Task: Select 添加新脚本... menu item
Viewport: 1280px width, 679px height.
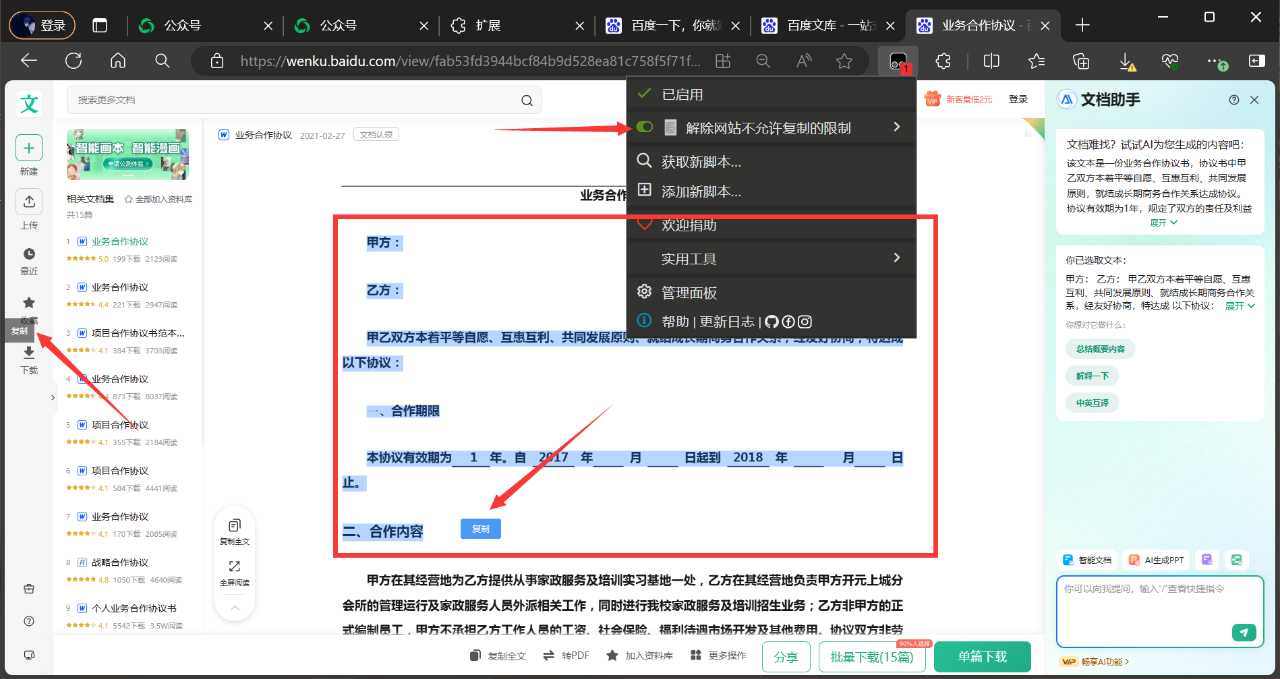Action: click(x=771, y=191)
